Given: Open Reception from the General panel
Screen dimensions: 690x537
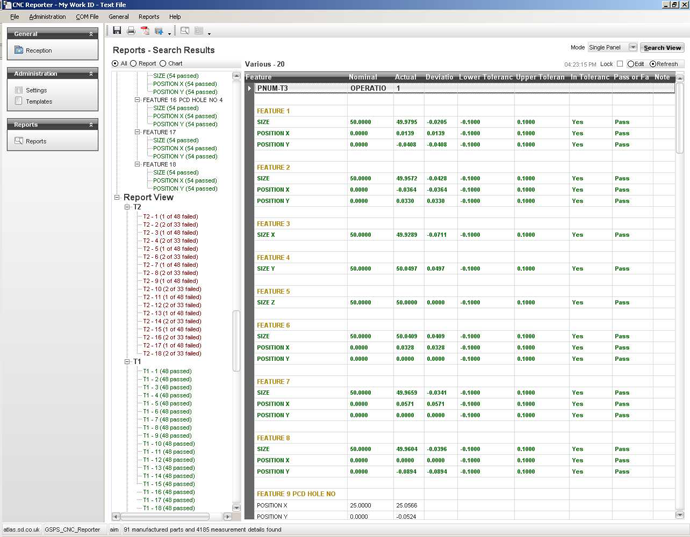Looking at the screenshot, I should [38, 50].
